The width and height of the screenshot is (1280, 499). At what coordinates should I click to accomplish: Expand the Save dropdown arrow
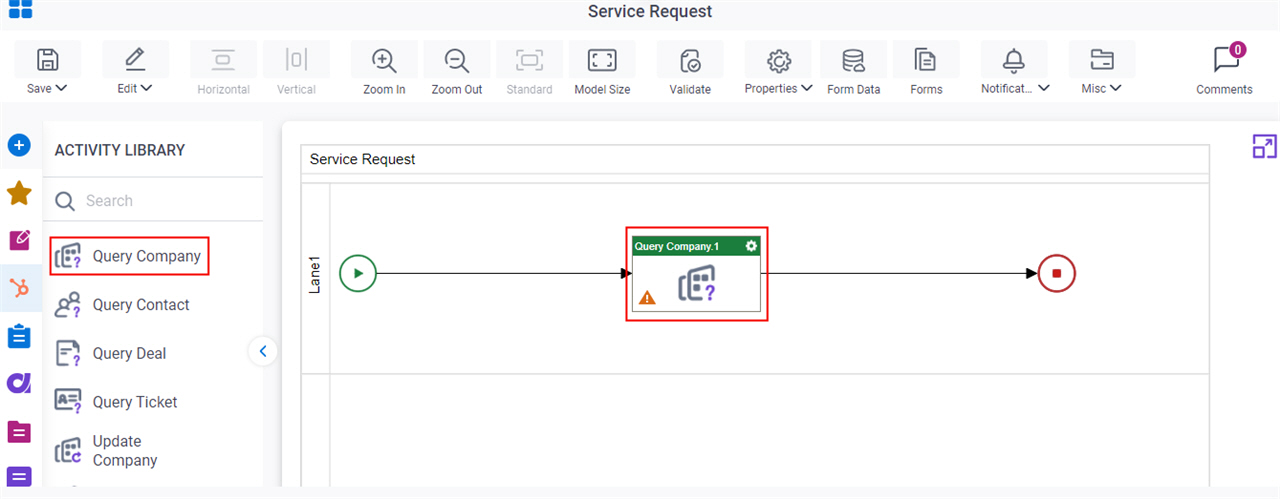coord(61,88)
